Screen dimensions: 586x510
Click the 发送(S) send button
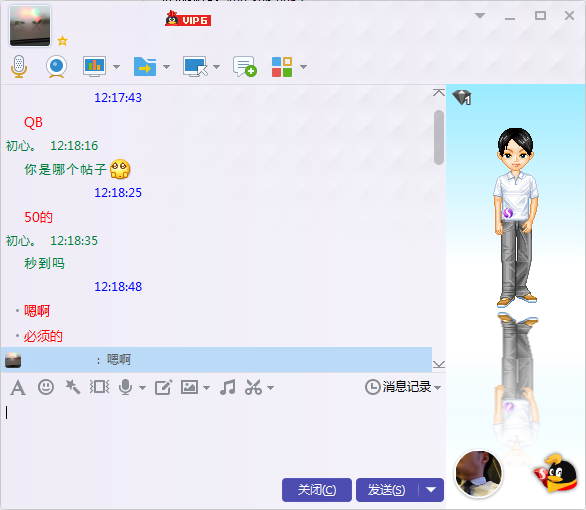[387, 489]
